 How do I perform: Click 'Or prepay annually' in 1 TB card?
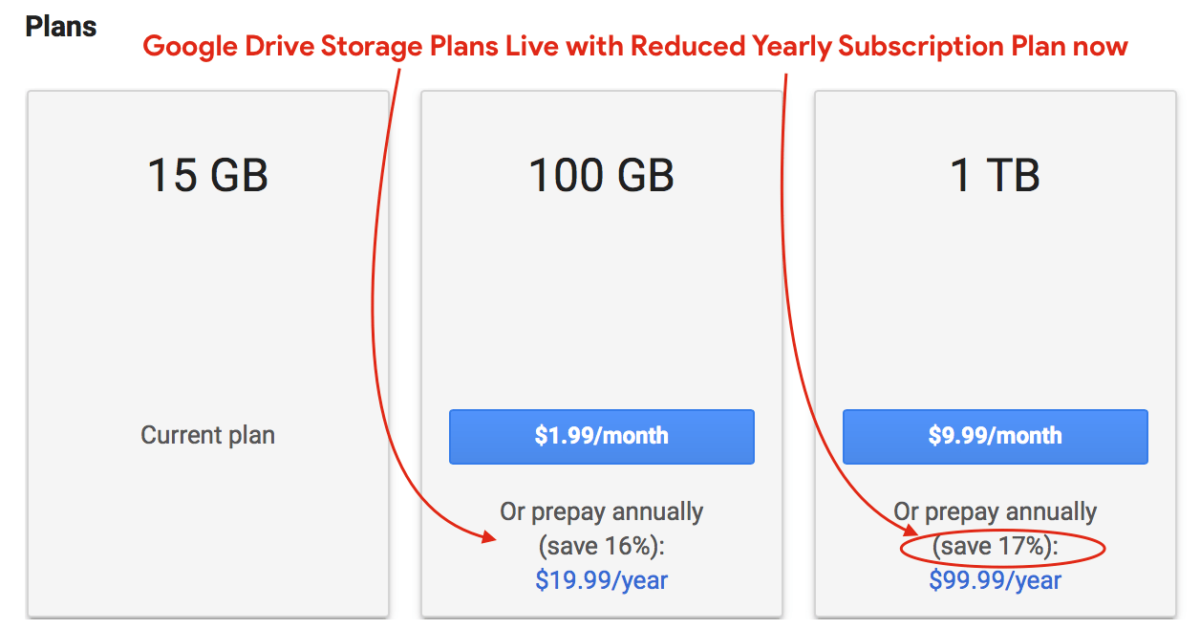(995, 512)
